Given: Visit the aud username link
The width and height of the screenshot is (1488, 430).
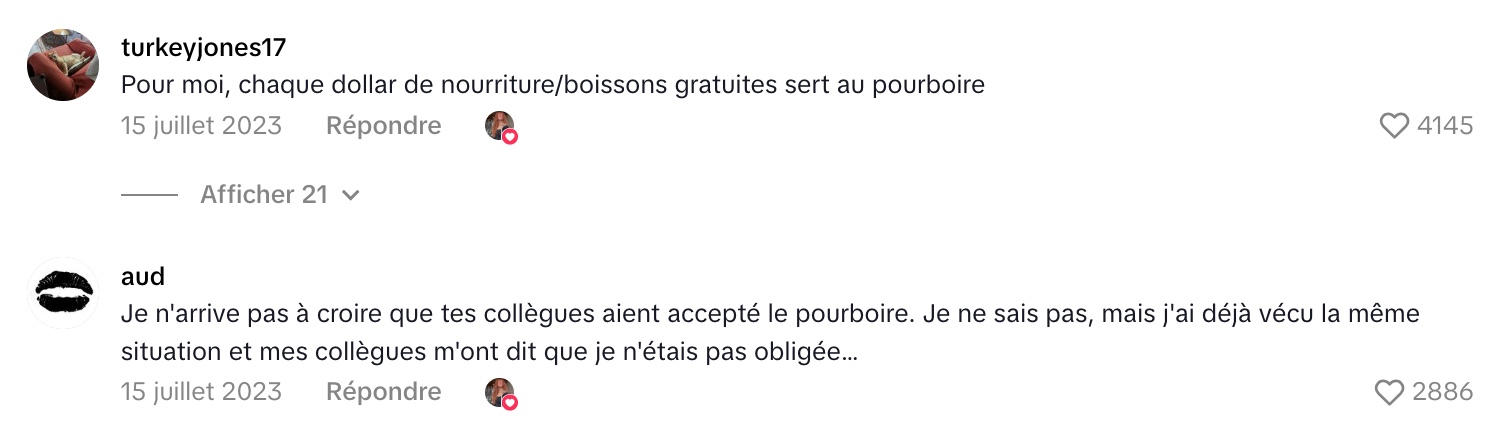Looking at the screenshot, I should point(142,275).
